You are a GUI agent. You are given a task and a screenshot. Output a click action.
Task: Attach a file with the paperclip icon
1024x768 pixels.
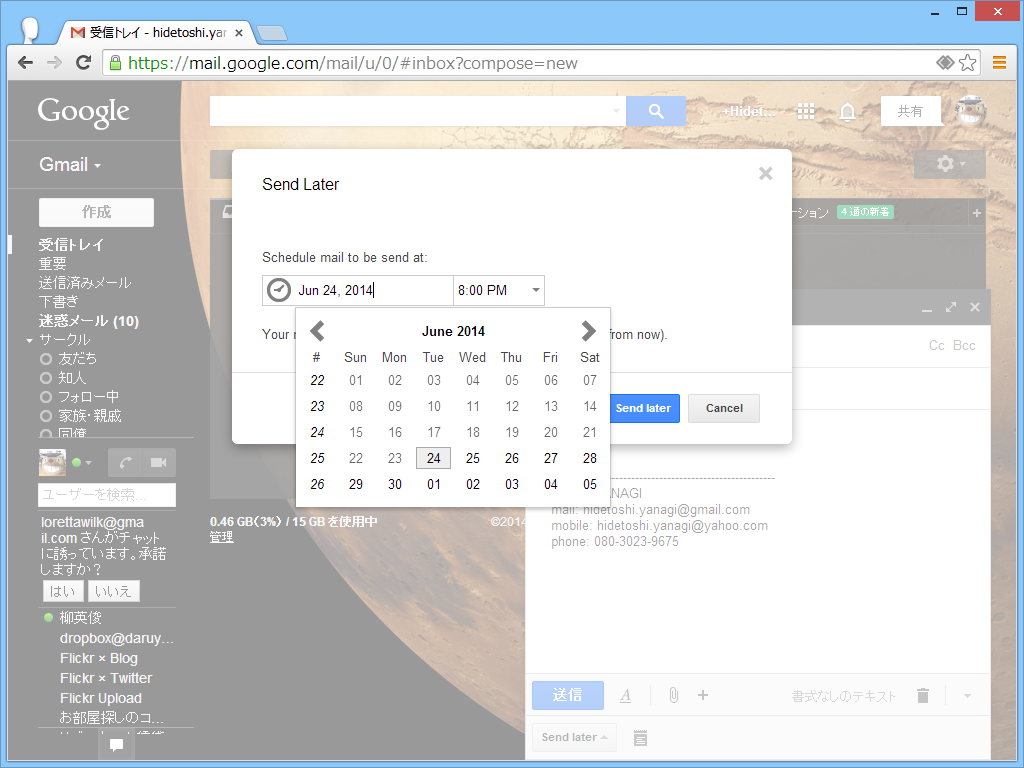(674, 696)
